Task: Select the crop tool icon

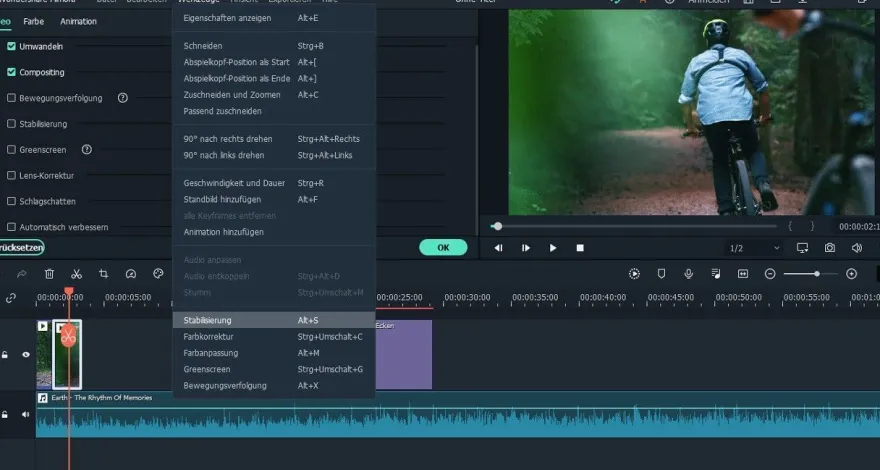Action: (103, 274)
